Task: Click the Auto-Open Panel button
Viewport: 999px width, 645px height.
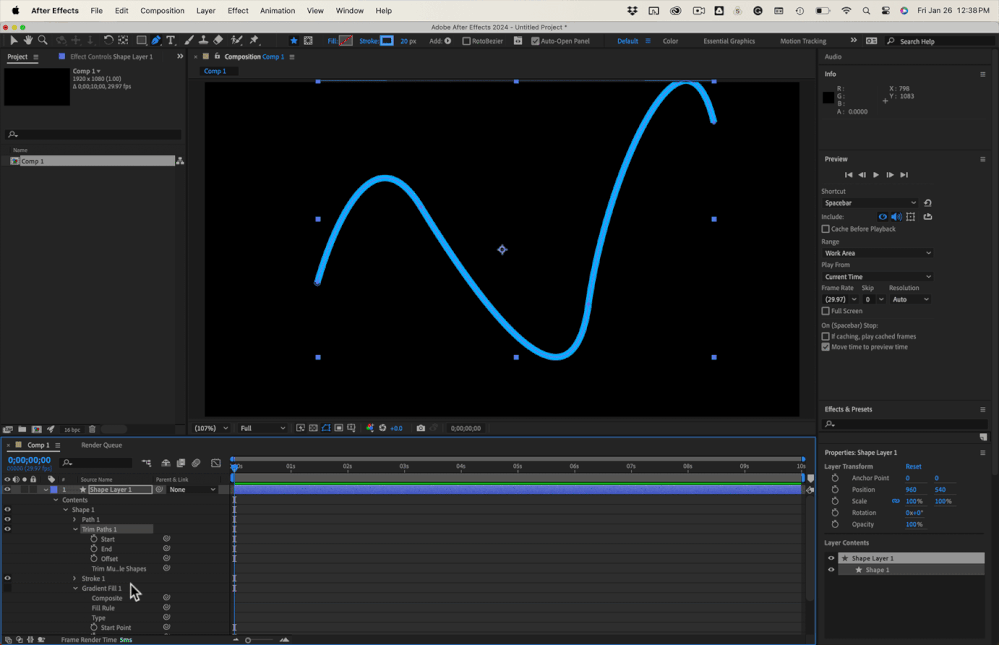Action: pyautogui.click(x=535, y=41)
